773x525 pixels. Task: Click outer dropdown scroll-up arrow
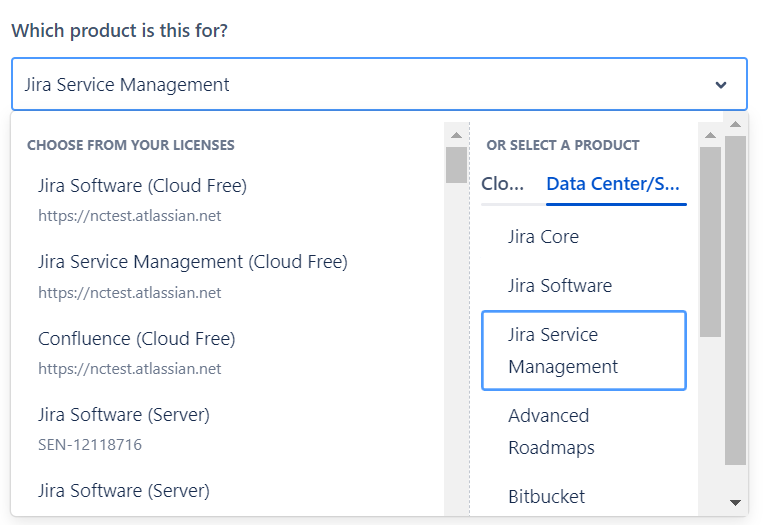click(x=735, y=125)
